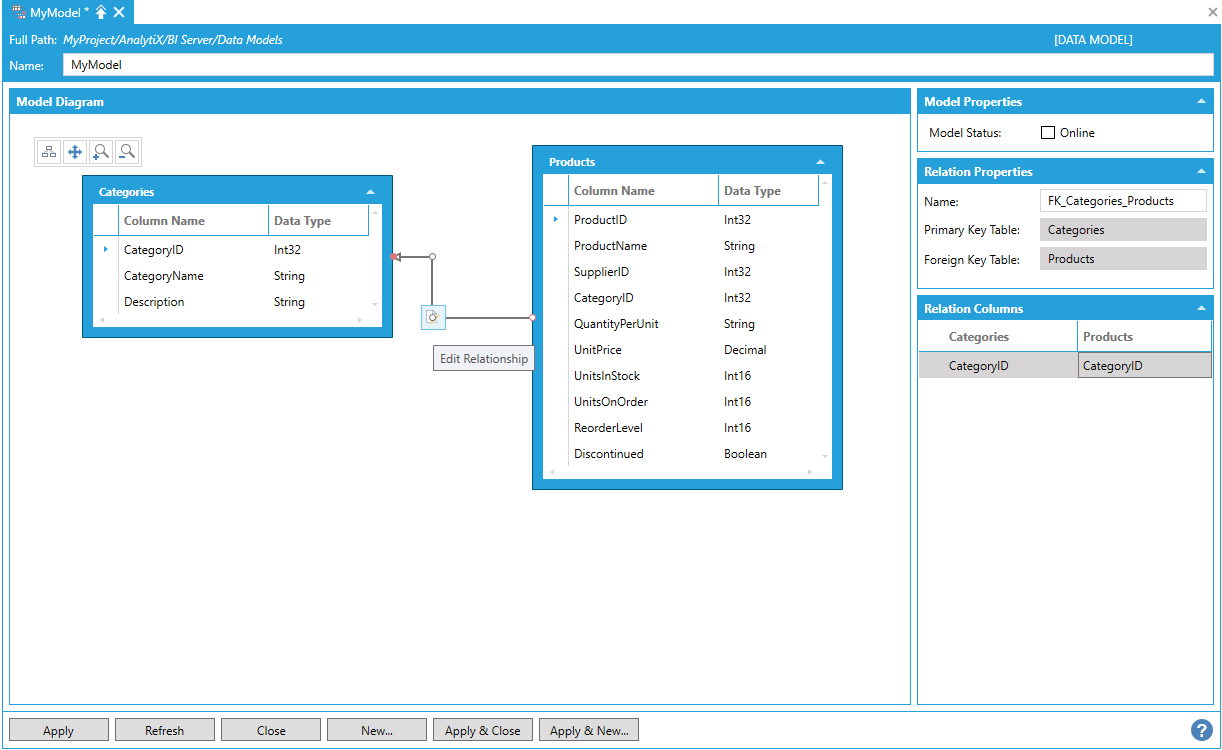This screenshot has width=1222, height=750.
Task: Click the relation Name input field
Action: pos(1122,201)
